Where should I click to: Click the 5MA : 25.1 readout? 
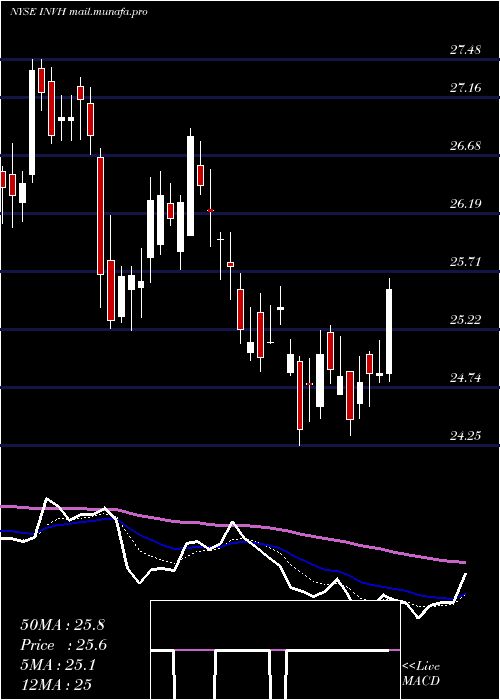tap(58, 665)
